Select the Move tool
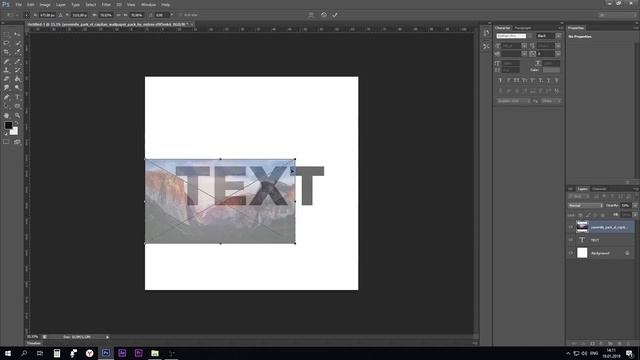This screenshot has width=640, height=360. [17, 35]
